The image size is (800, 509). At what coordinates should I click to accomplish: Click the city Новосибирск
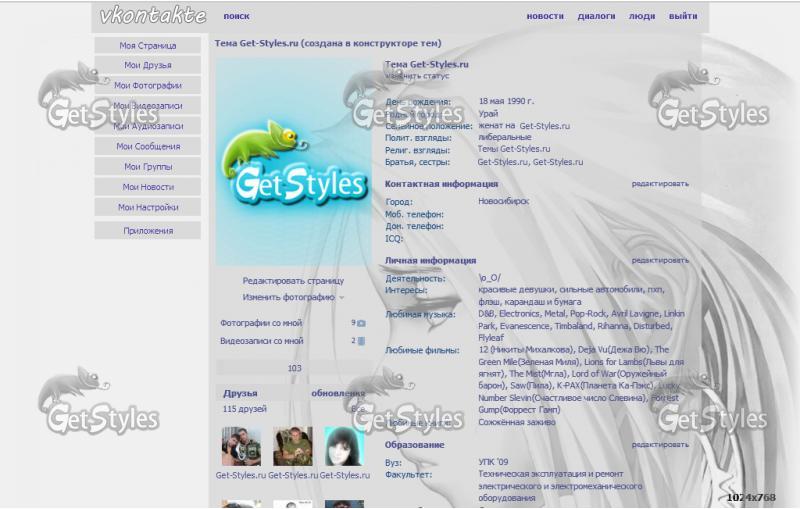503,201
